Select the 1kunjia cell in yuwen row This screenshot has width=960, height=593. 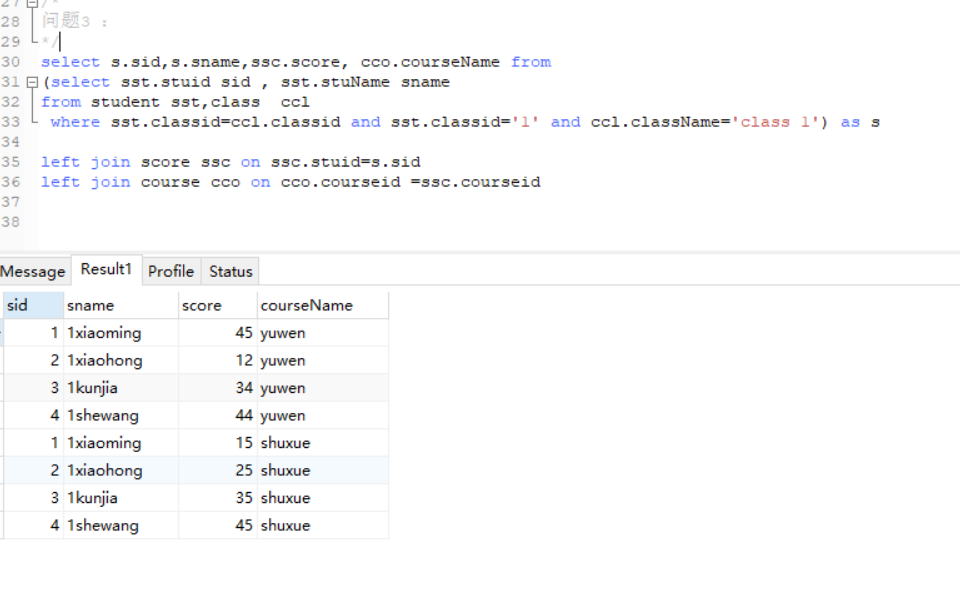pyautogui.click(x=121, y=388)
